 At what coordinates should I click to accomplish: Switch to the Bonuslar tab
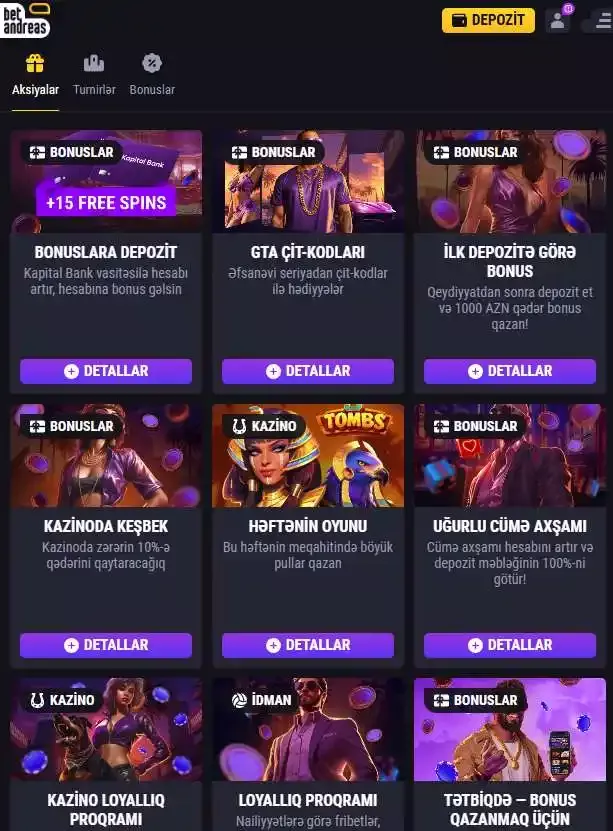tap(152, 90)
